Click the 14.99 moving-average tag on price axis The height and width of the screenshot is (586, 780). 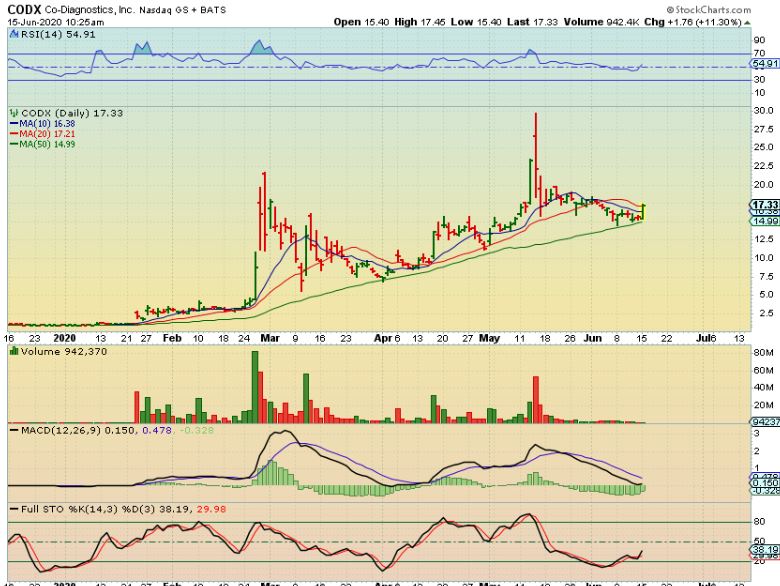point(765,221)
